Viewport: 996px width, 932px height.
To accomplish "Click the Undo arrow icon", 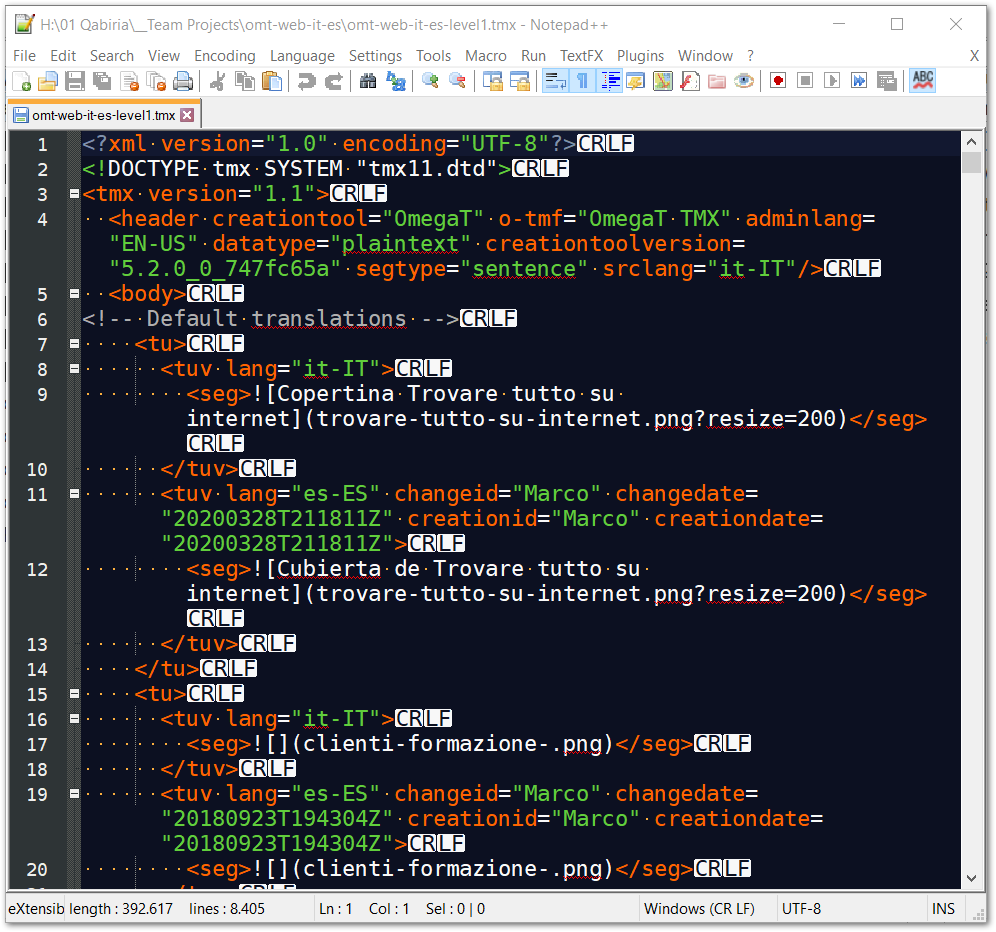I will pyautogui.click(x=305, y=82).
